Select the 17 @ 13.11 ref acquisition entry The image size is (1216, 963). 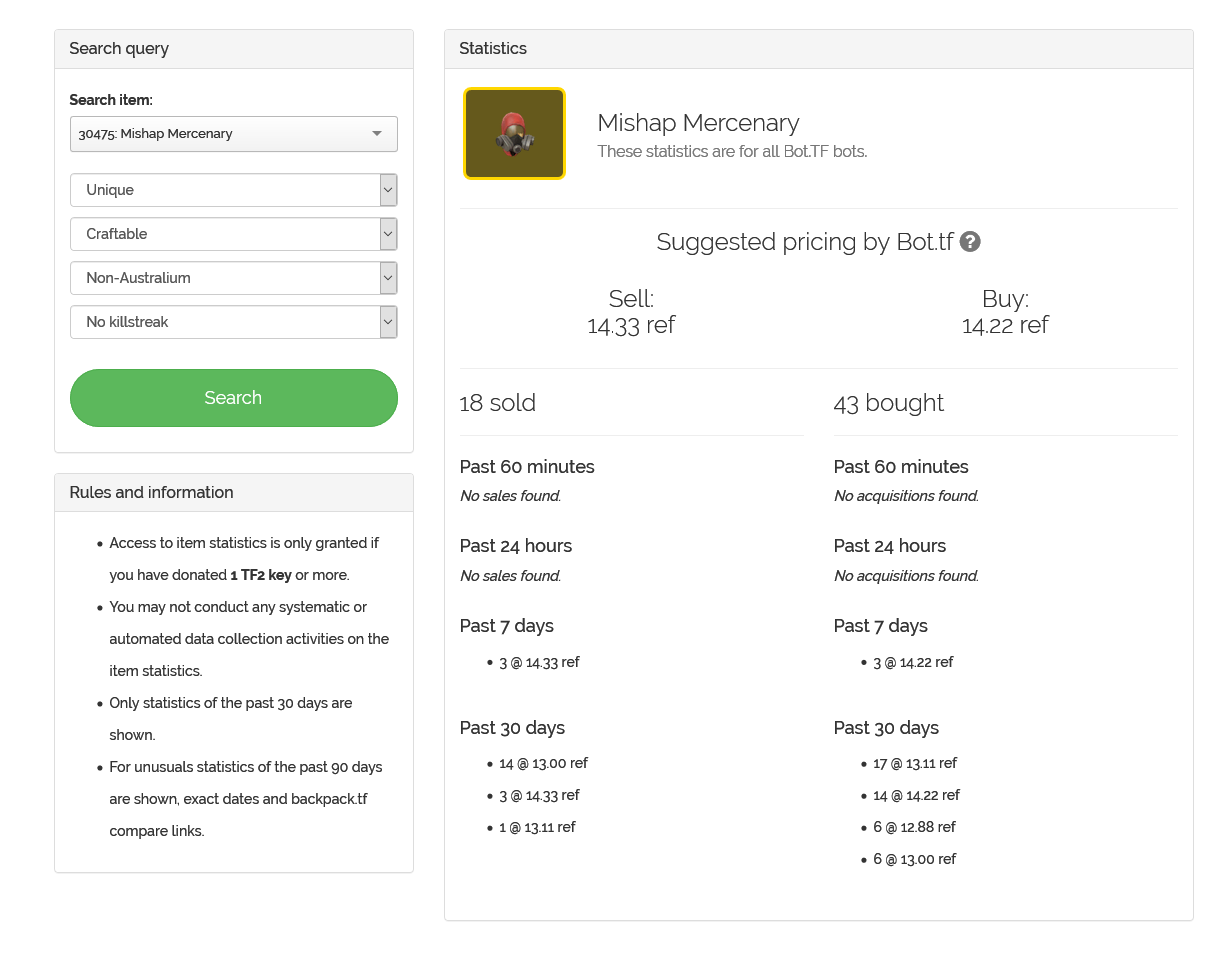click(914, 763)
